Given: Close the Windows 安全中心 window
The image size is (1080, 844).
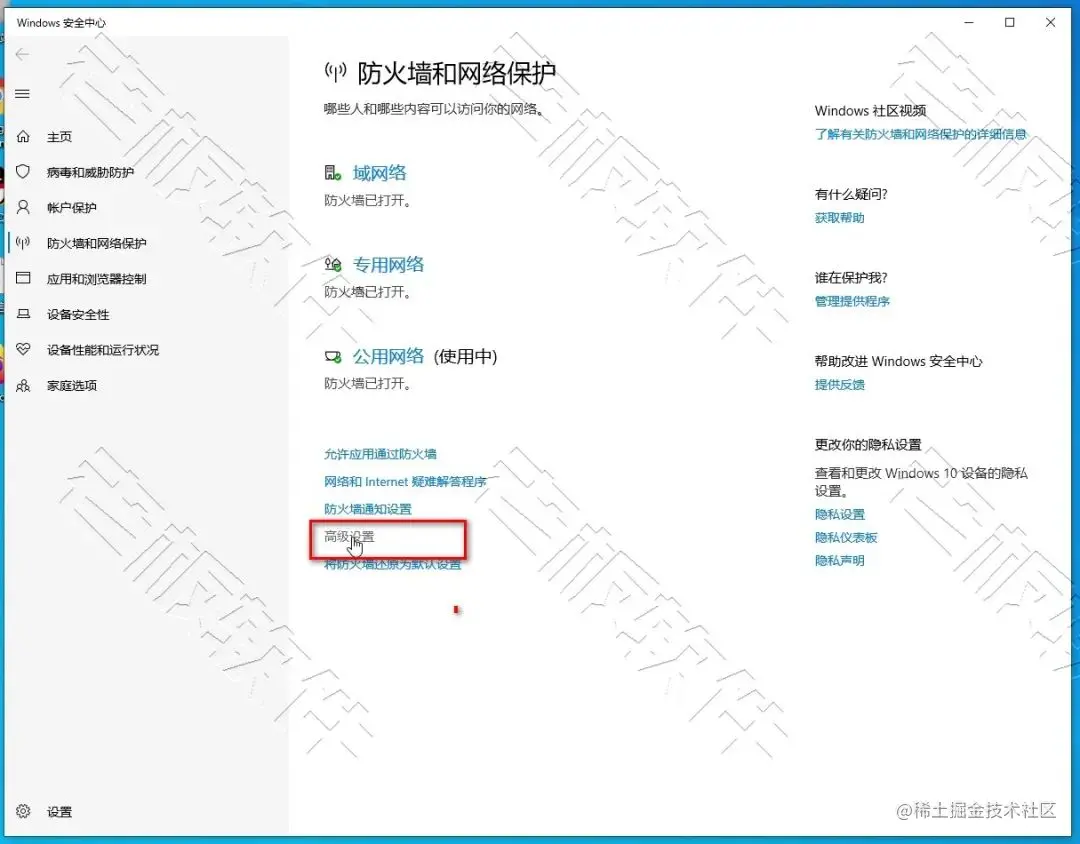Looking at the screenshot, I should pos(1050,23).
